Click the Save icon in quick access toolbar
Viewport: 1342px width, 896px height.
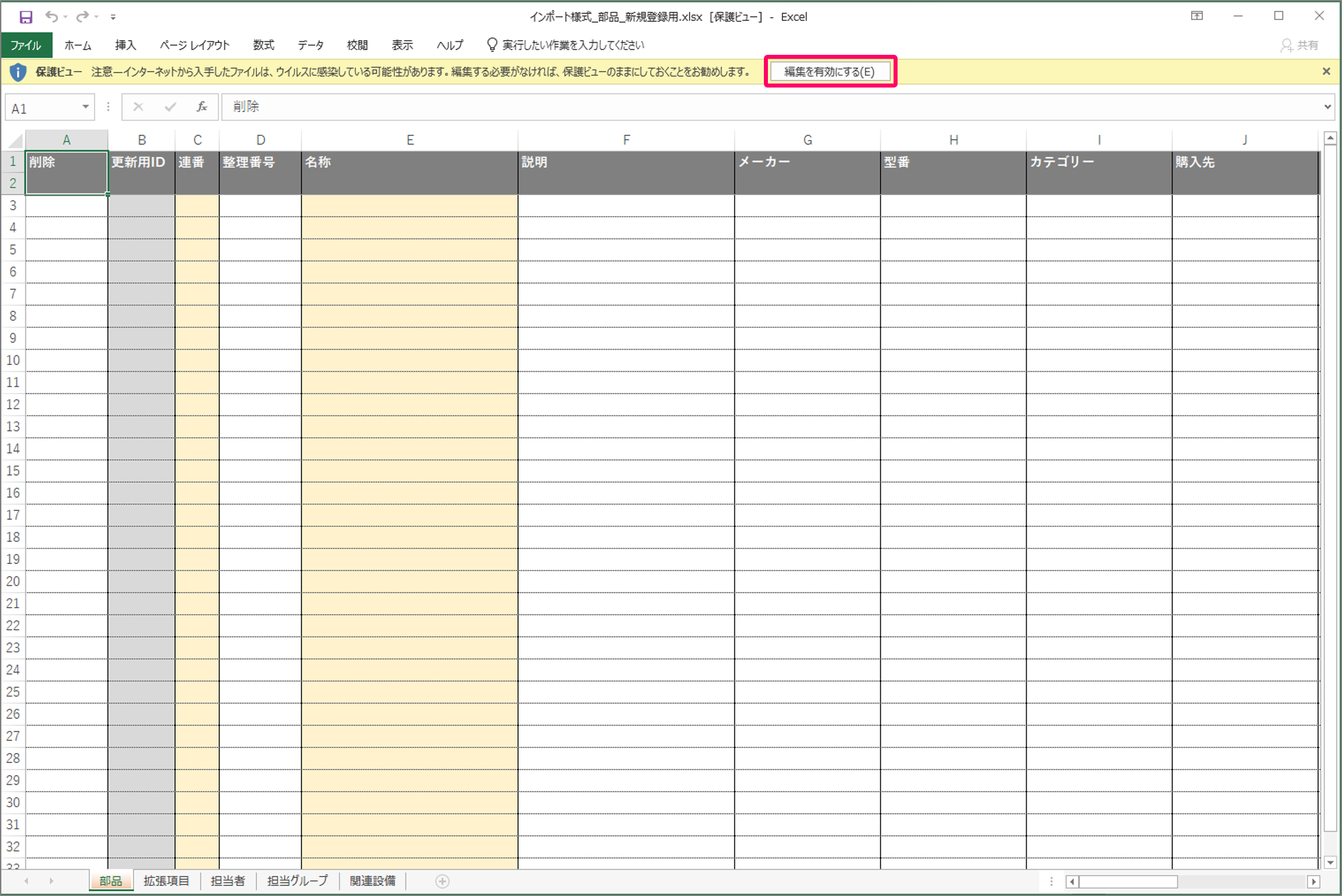tap(25, 17)
